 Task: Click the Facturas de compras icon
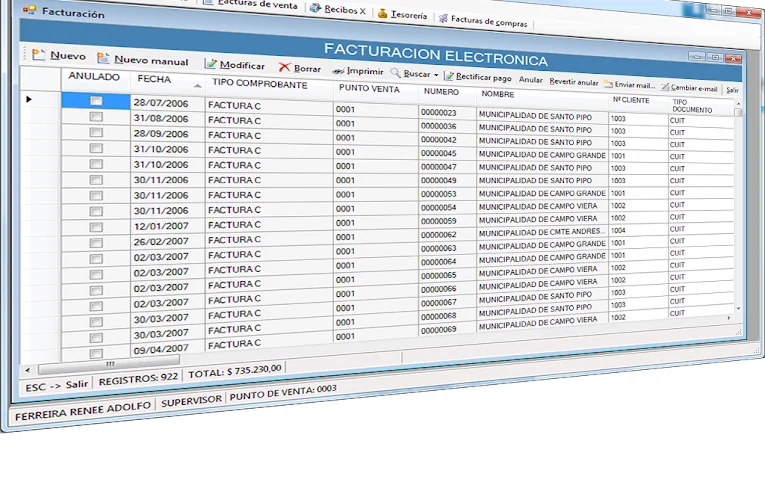click(443, 19)
